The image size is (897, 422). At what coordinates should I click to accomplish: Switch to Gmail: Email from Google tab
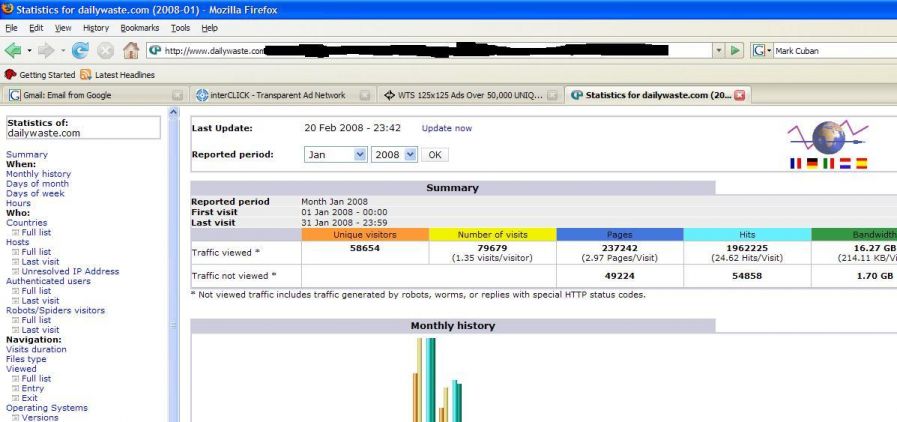coord(96,95)
